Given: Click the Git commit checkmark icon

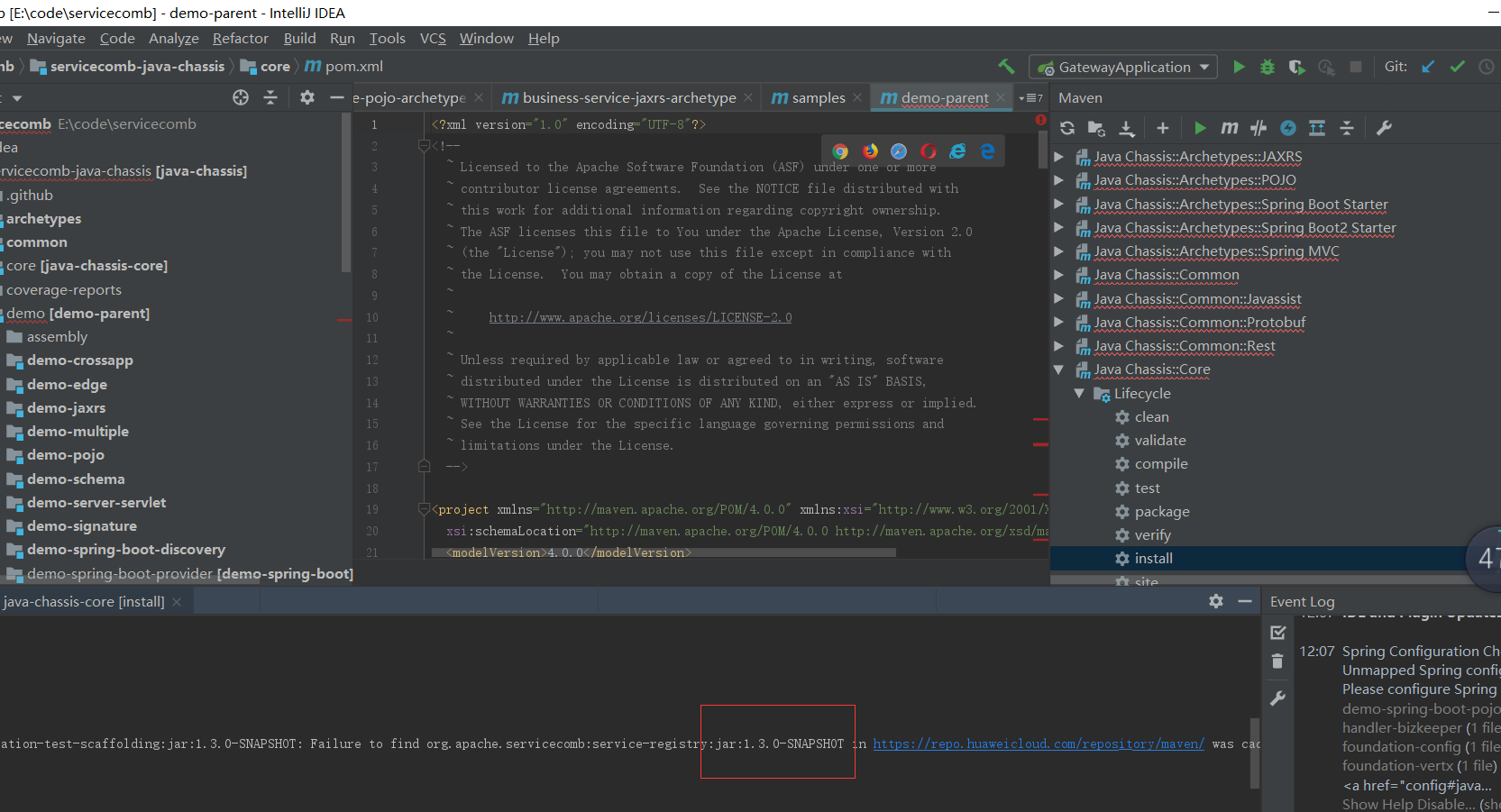Looking at the screenshot, I should tap(1457, 67).
